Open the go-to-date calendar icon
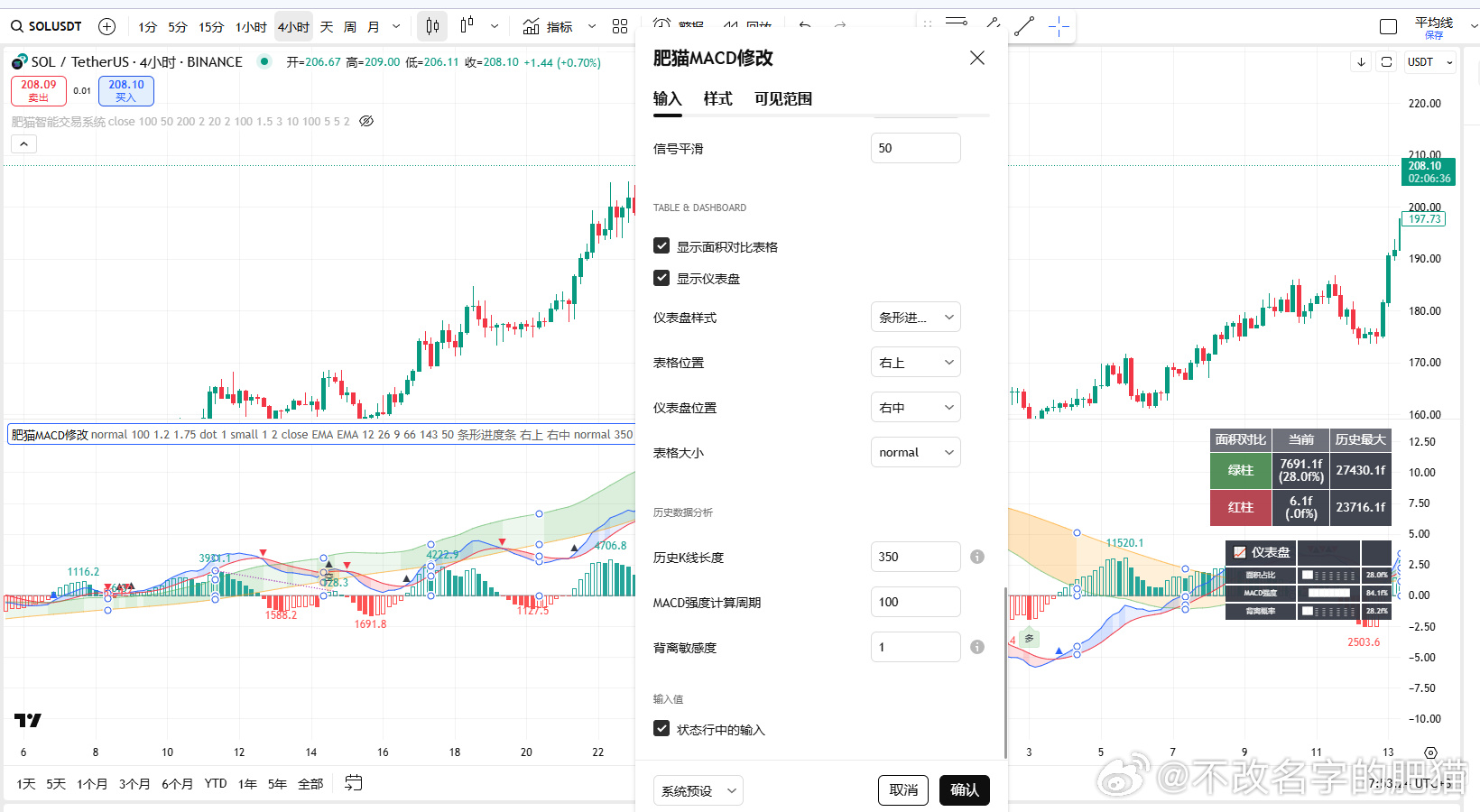 [354, 782]
